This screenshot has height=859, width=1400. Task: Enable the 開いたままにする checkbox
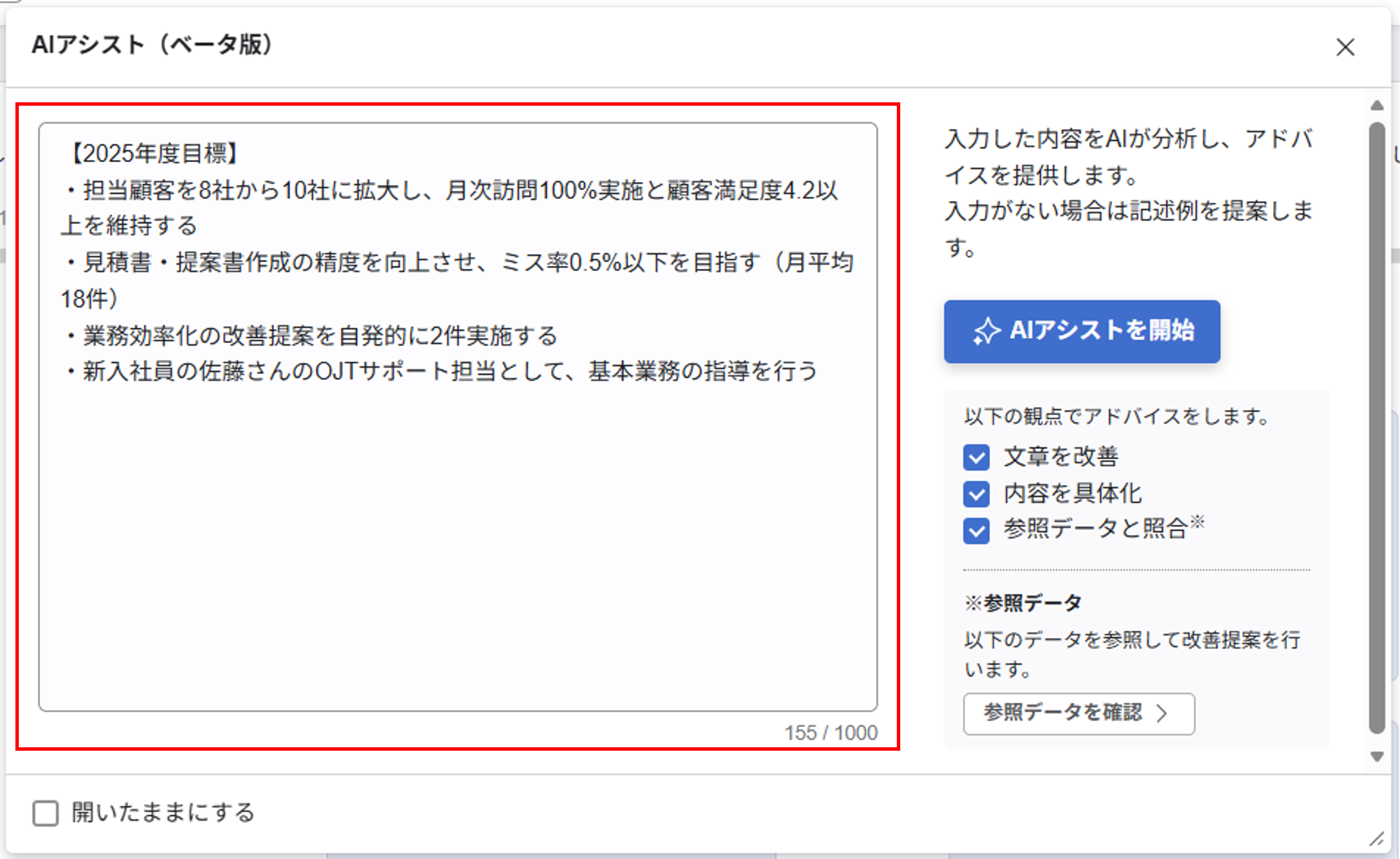click(x=45, y=813)
